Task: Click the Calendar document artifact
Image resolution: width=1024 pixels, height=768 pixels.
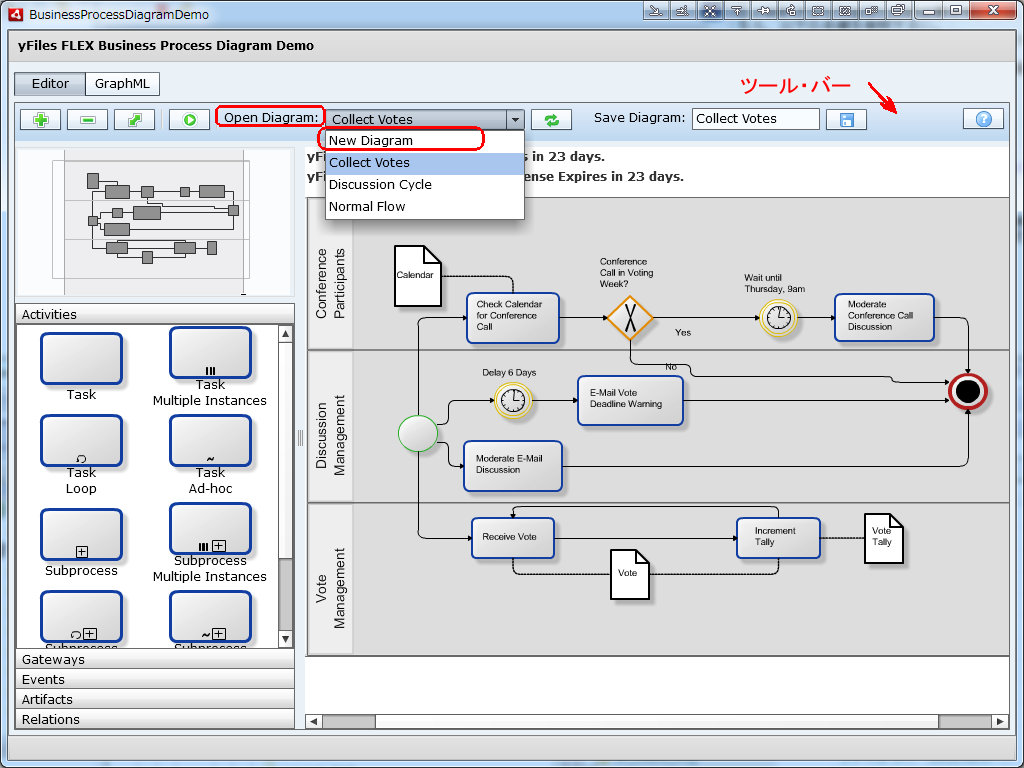Action: coord(418,276)
